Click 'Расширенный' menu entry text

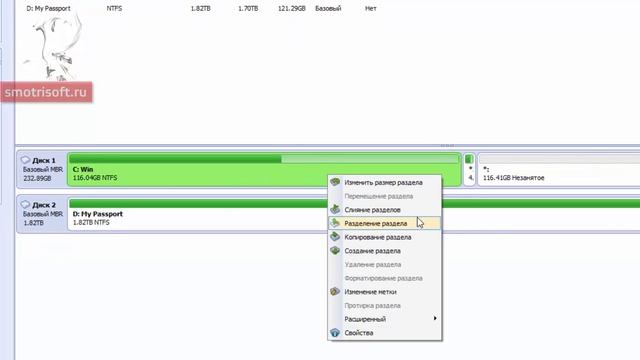point(365,319)
